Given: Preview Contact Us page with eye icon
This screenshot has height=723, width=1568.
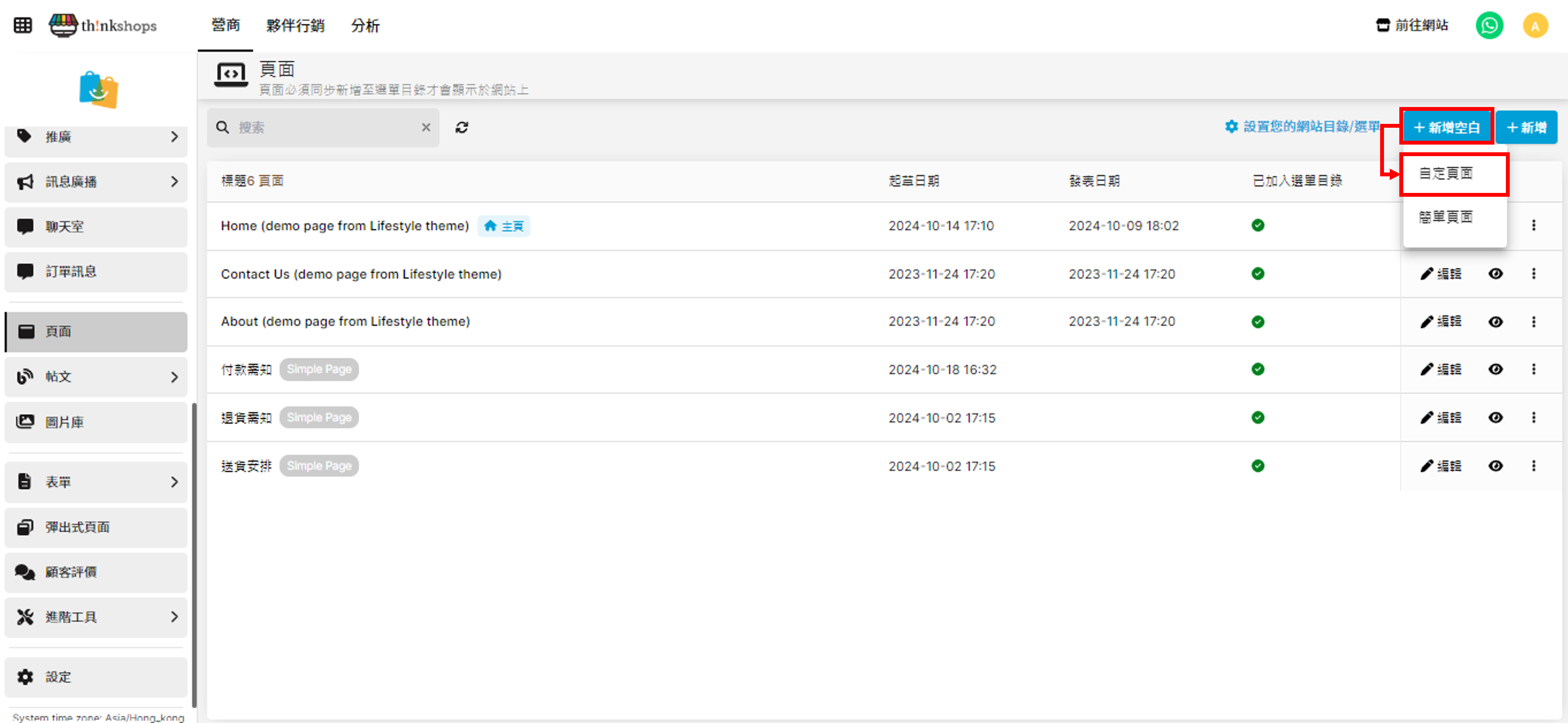Looking at the screenshot, I should (x=1495, y=273).
